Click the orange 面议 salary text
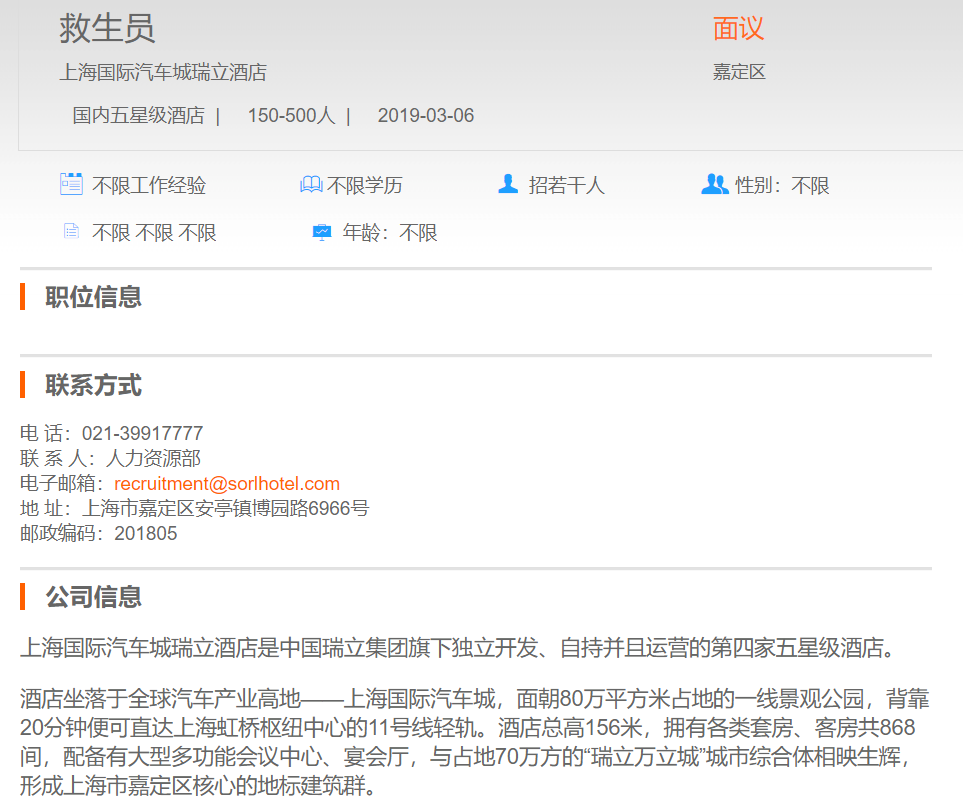This screenshot has height=805, width=963. pos(738,29)
